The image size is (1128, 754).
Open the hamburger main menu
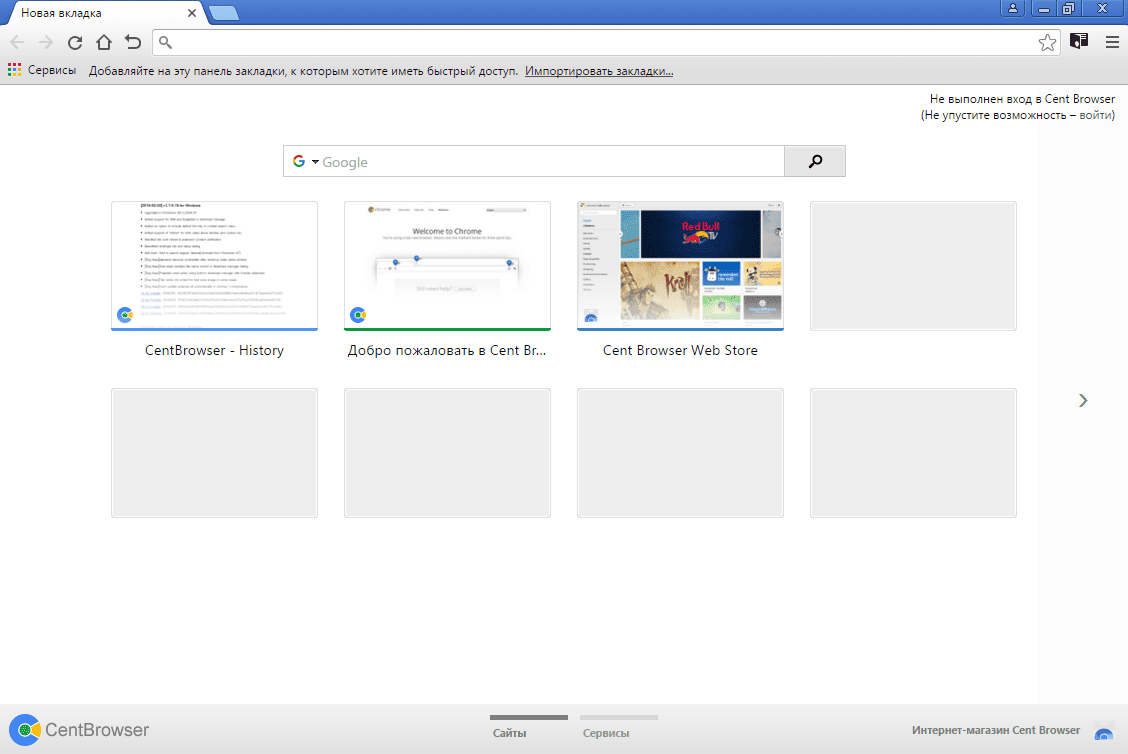[1111, 42]
